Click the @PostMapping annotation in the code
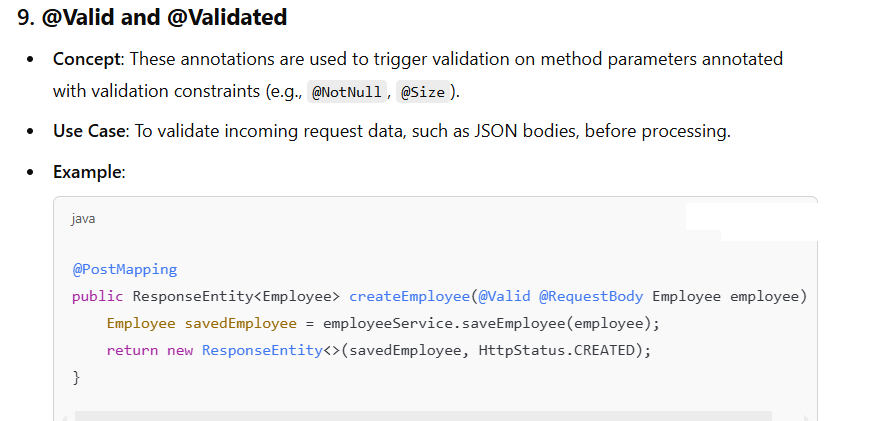Image resolution: width=883 pixels, height=421 pixels. click(124, 270)
